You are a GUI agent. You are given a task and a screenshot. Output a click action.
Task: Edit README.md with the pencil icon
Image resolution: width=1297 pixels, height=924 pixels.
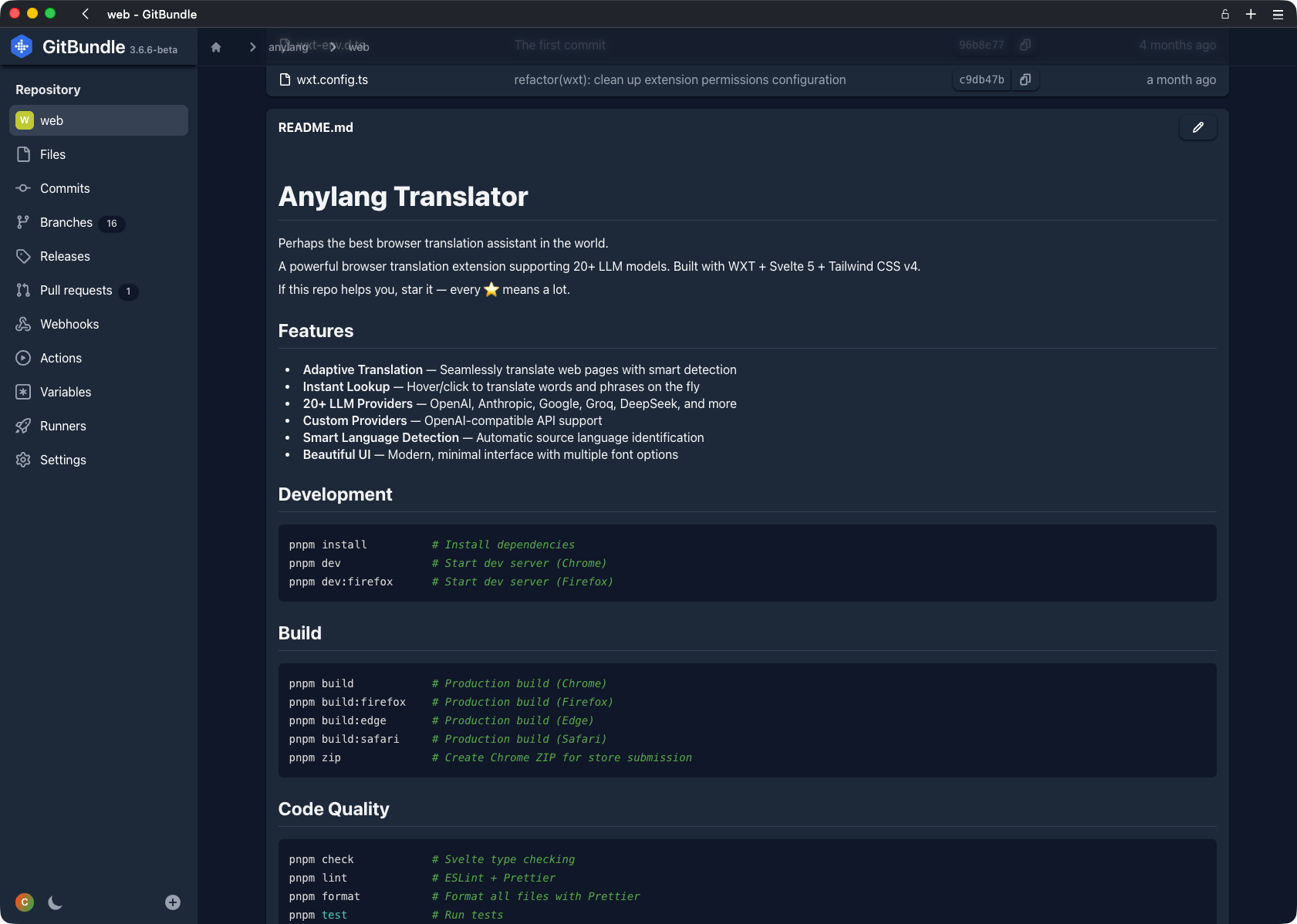[x=1197, y=127]
